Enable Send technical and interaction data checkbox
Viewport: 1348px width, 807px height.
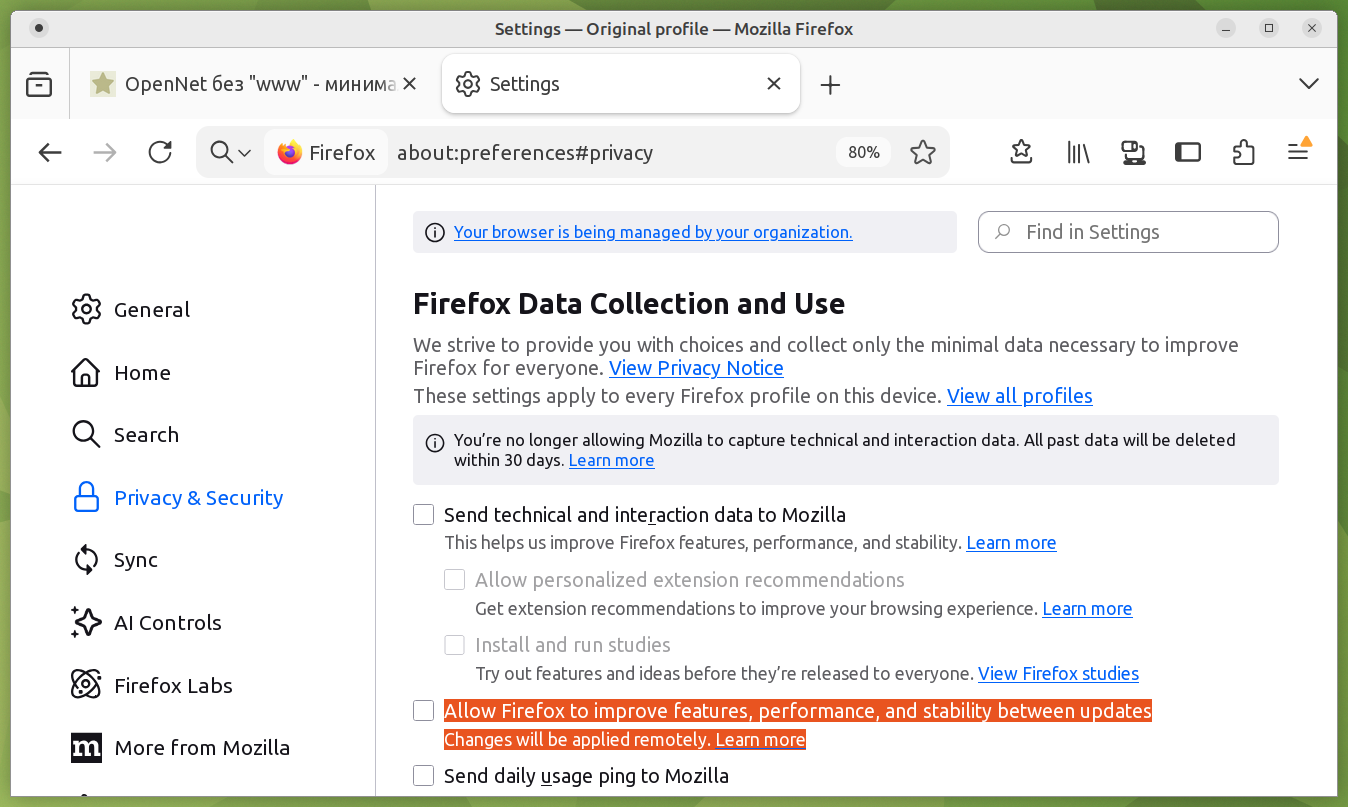[x=424, y=515]
